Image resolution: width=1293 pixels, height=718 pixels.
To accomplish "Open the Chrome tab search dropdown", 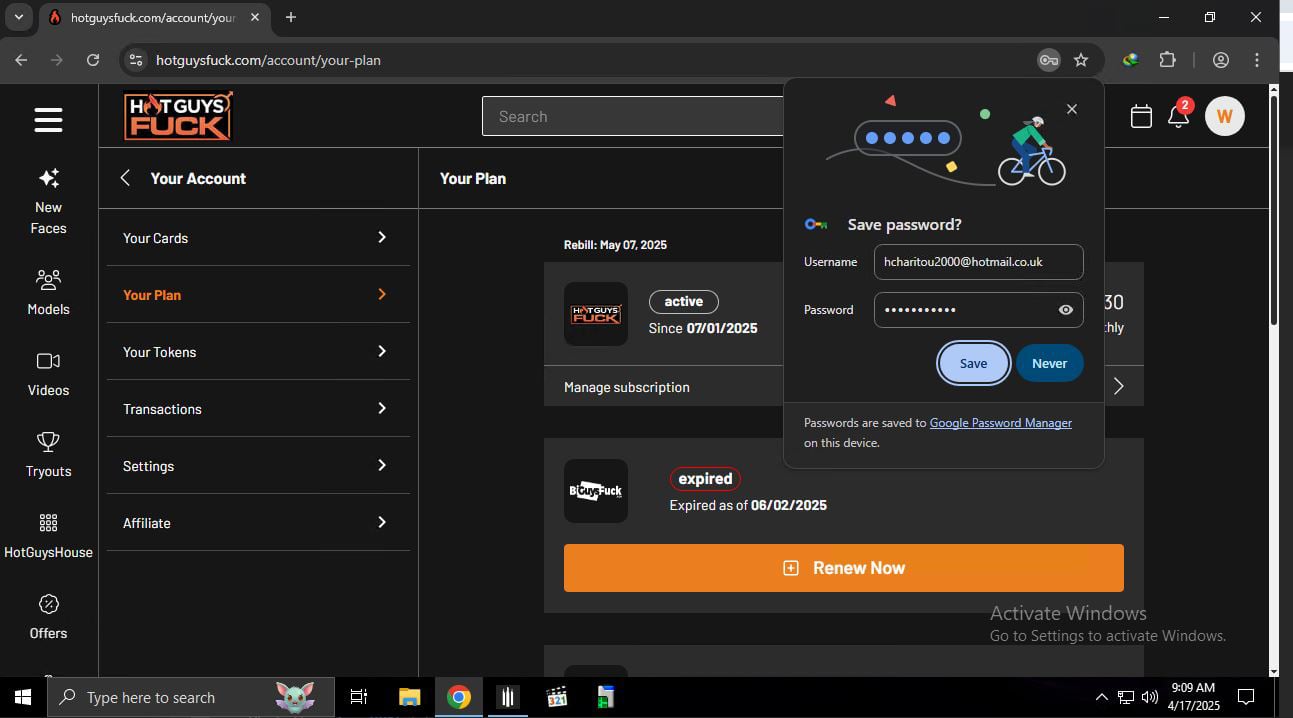I will click(x=18, y=17).
